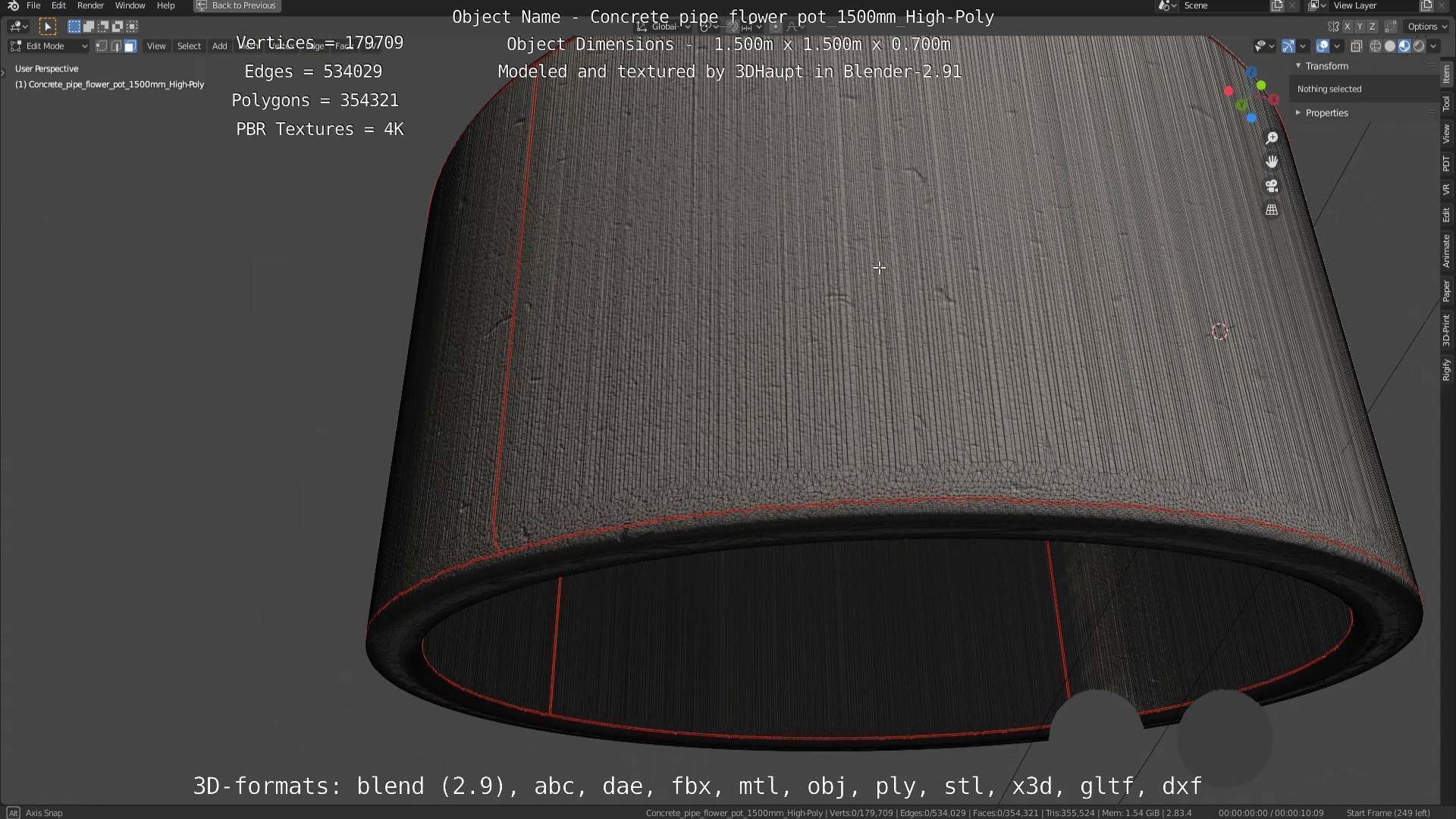The image size is (1456, 819).
Task: Open the viewport View menu
Action: point(156,46)
